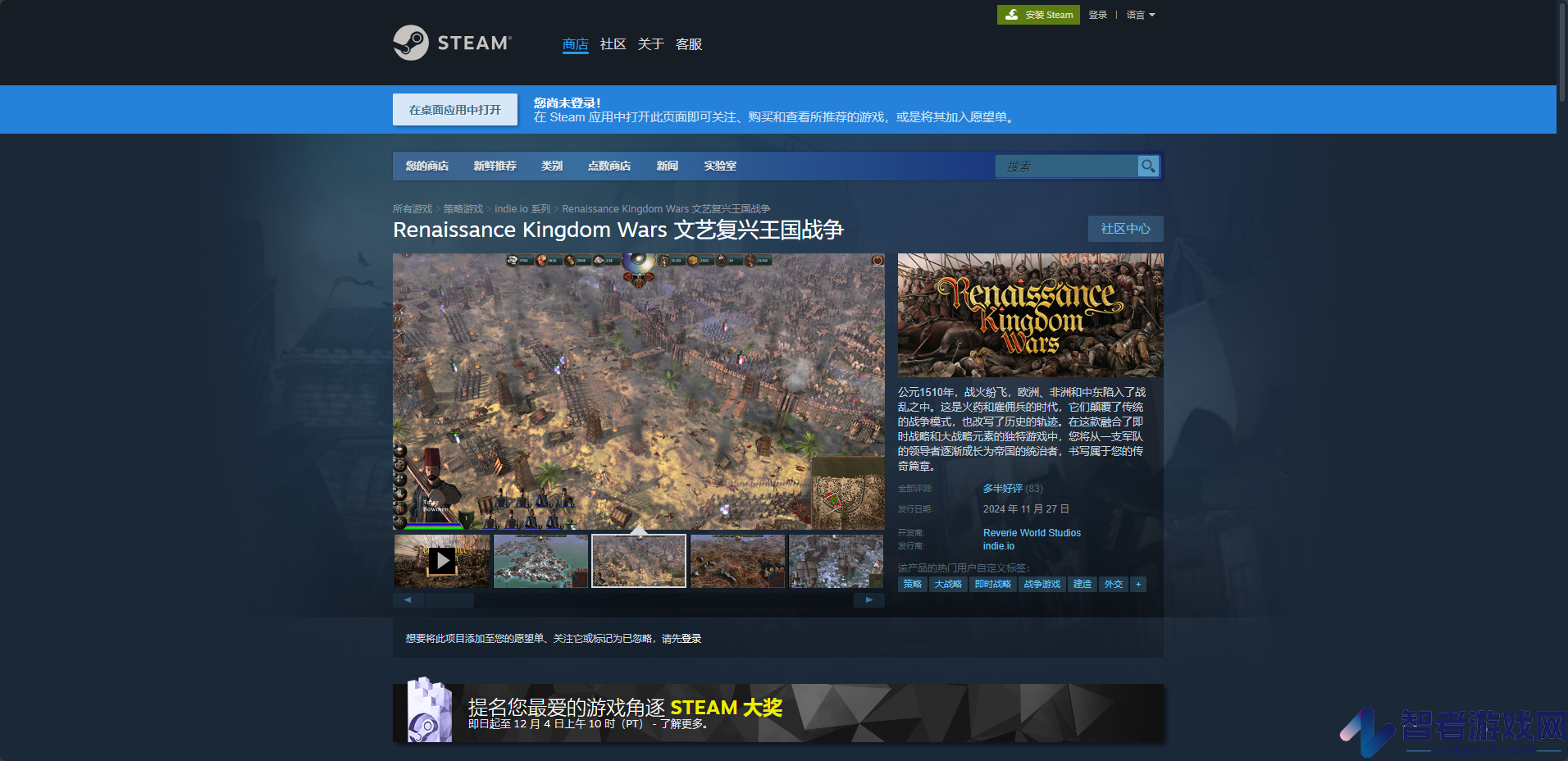Select the fourth brown terrain thumbnail
Screen dimensions: 1568x761
(737, 561)
